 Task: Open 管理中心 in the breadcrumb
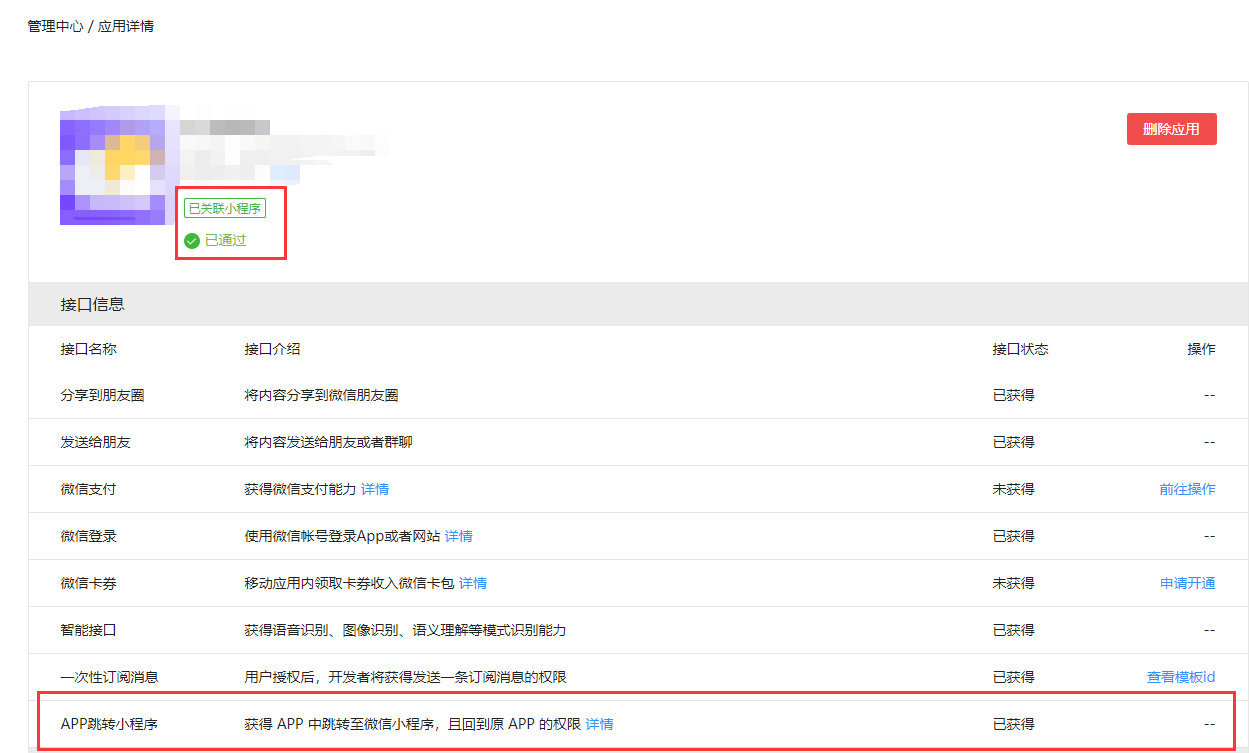tap(56, 26)
